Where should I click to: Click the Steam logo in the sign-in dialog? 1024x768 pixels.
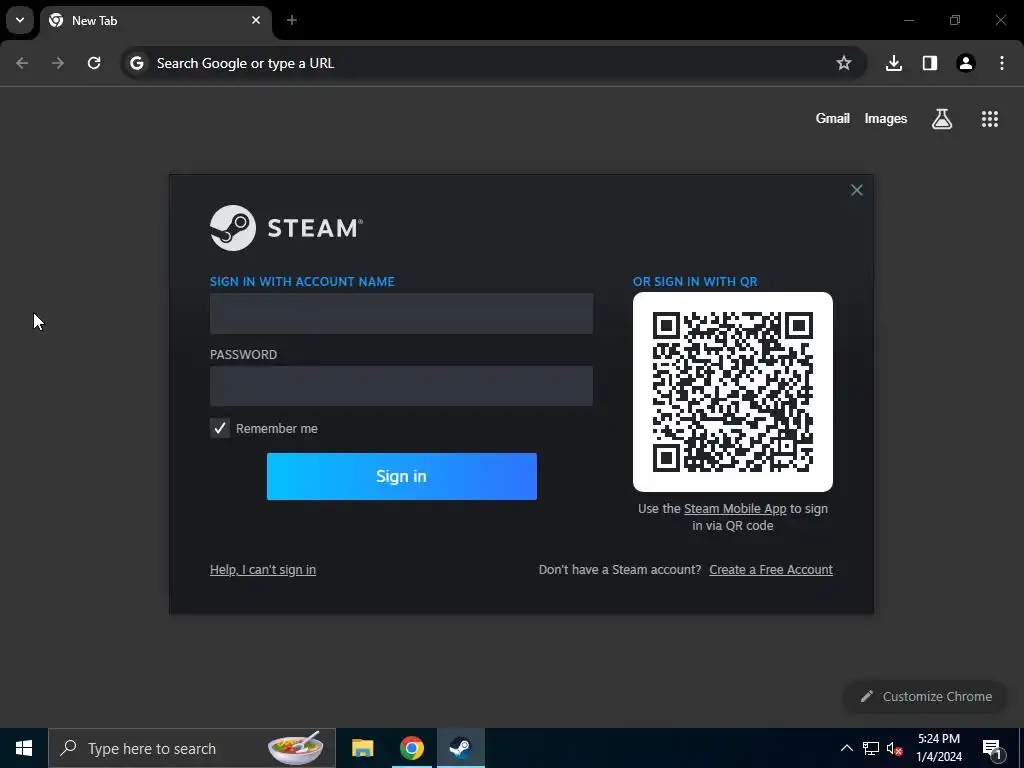pos(286,228)
